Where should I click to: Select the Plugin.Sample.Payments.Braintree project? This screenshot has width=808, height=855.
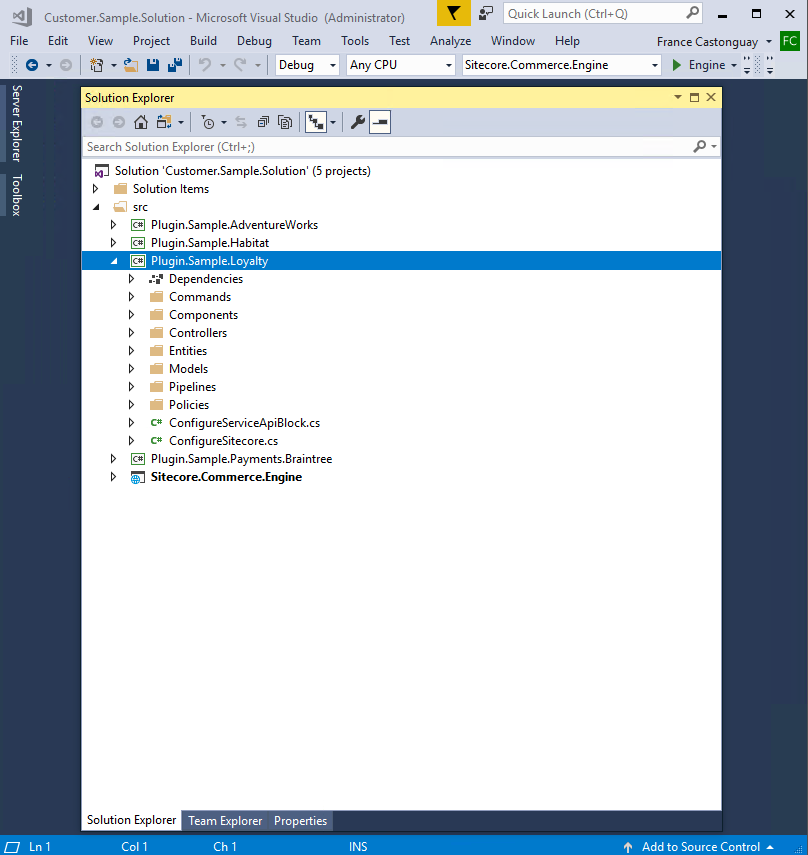point(242,459)
